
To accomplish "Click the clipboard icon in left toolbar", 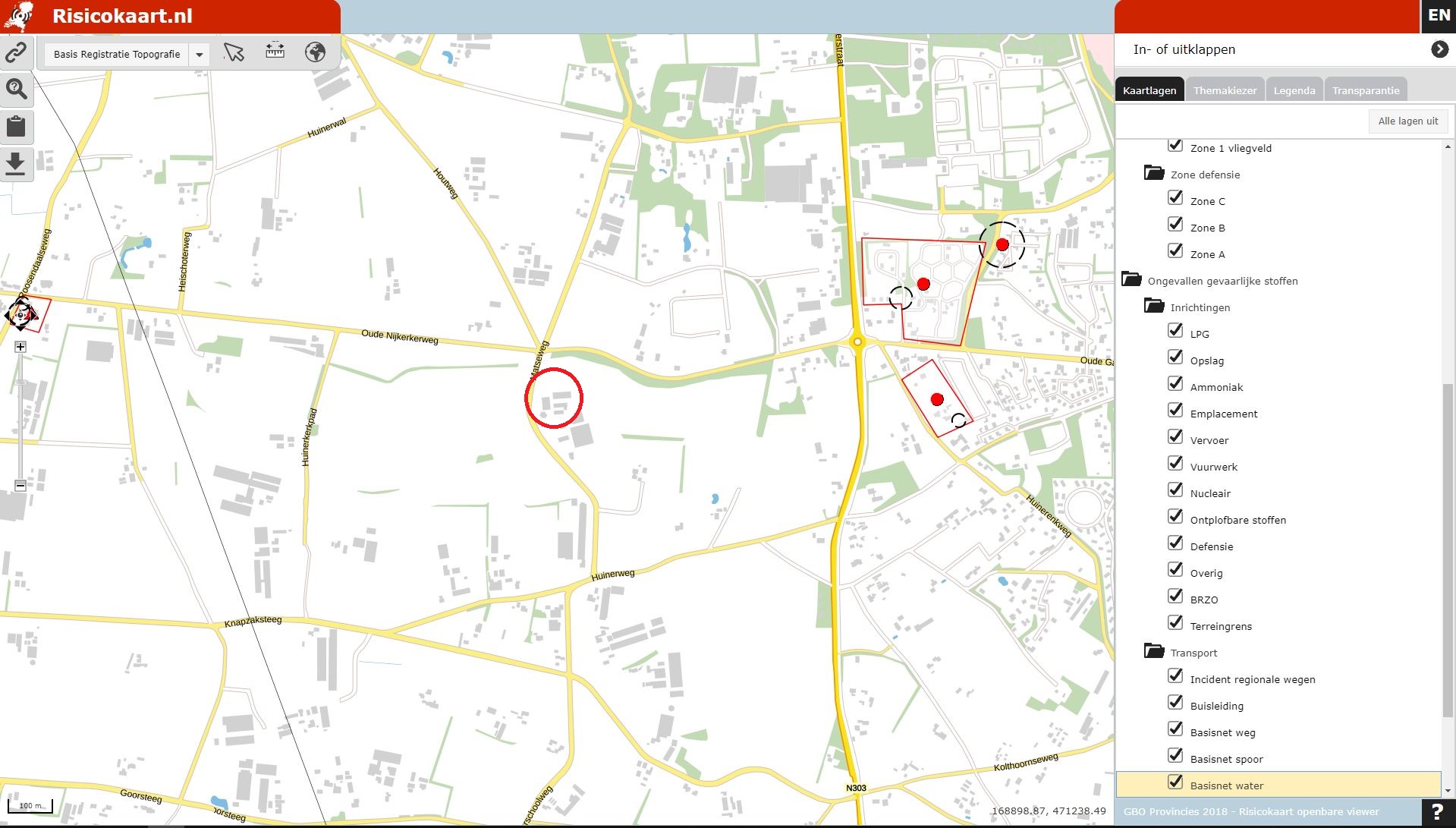I will pyautogui.click(x=16, y=126).
